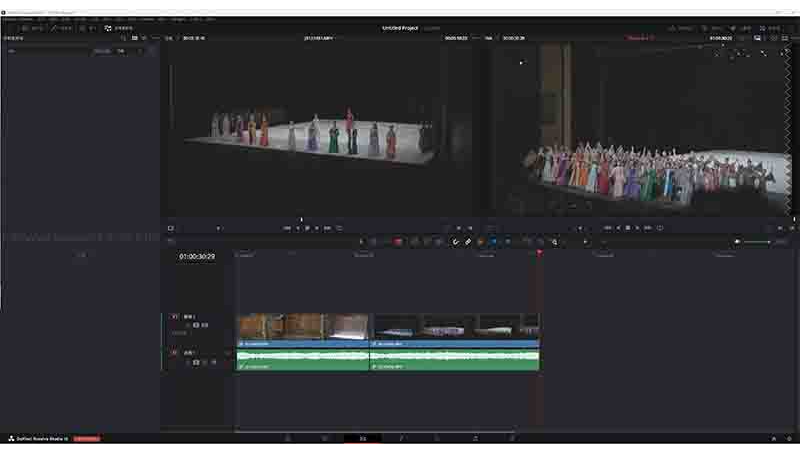
Task: Toggle the Linked Selection chain icon
Action: click(468, 242)
